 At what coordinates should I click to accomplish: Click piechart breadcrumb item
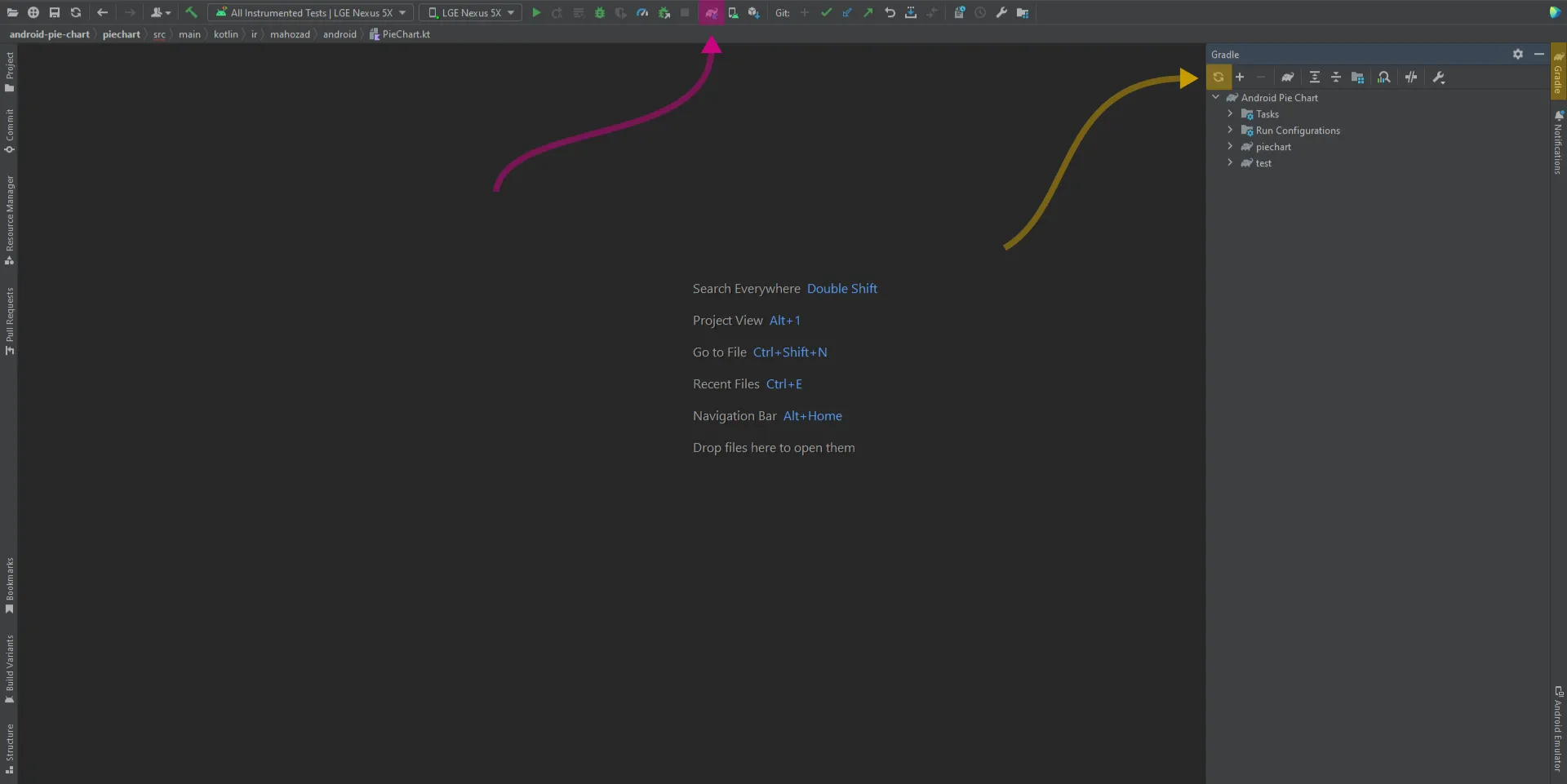pyautogui.click(x=121, y=34)
